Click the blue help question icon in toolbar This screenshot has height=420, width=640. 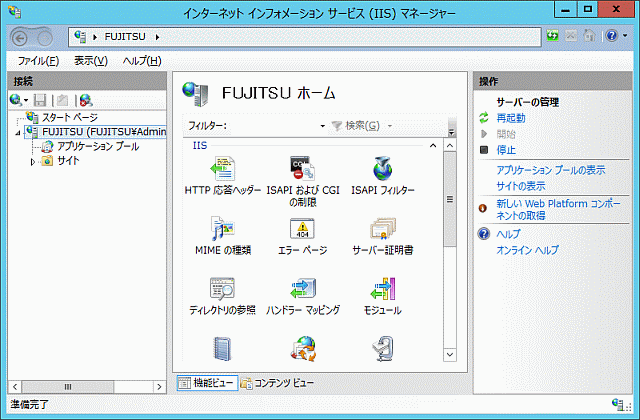coord(611,36)
